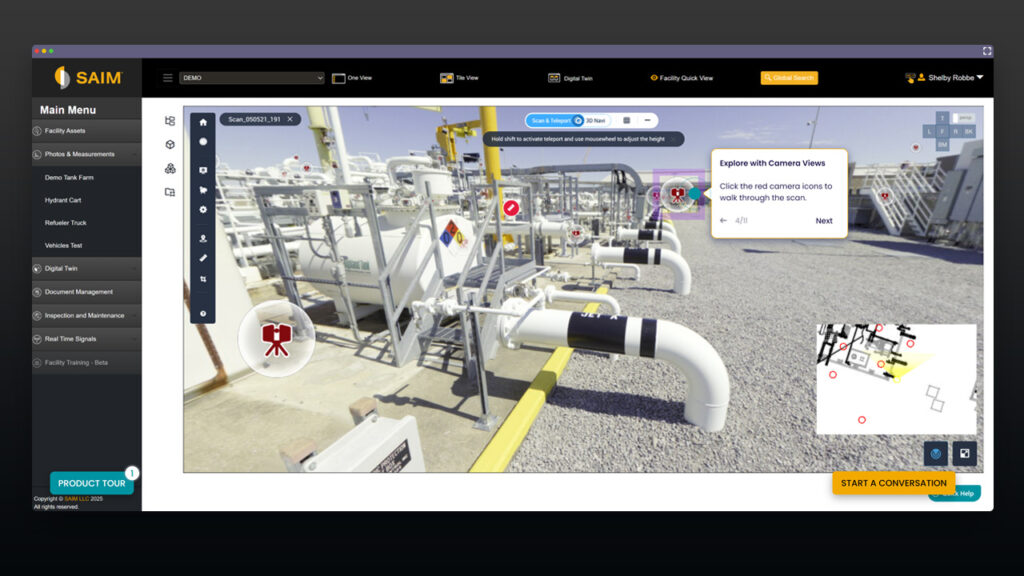Enter fullscreen using the expand icon
The image size is (1024, 576).
pos(964,453)
